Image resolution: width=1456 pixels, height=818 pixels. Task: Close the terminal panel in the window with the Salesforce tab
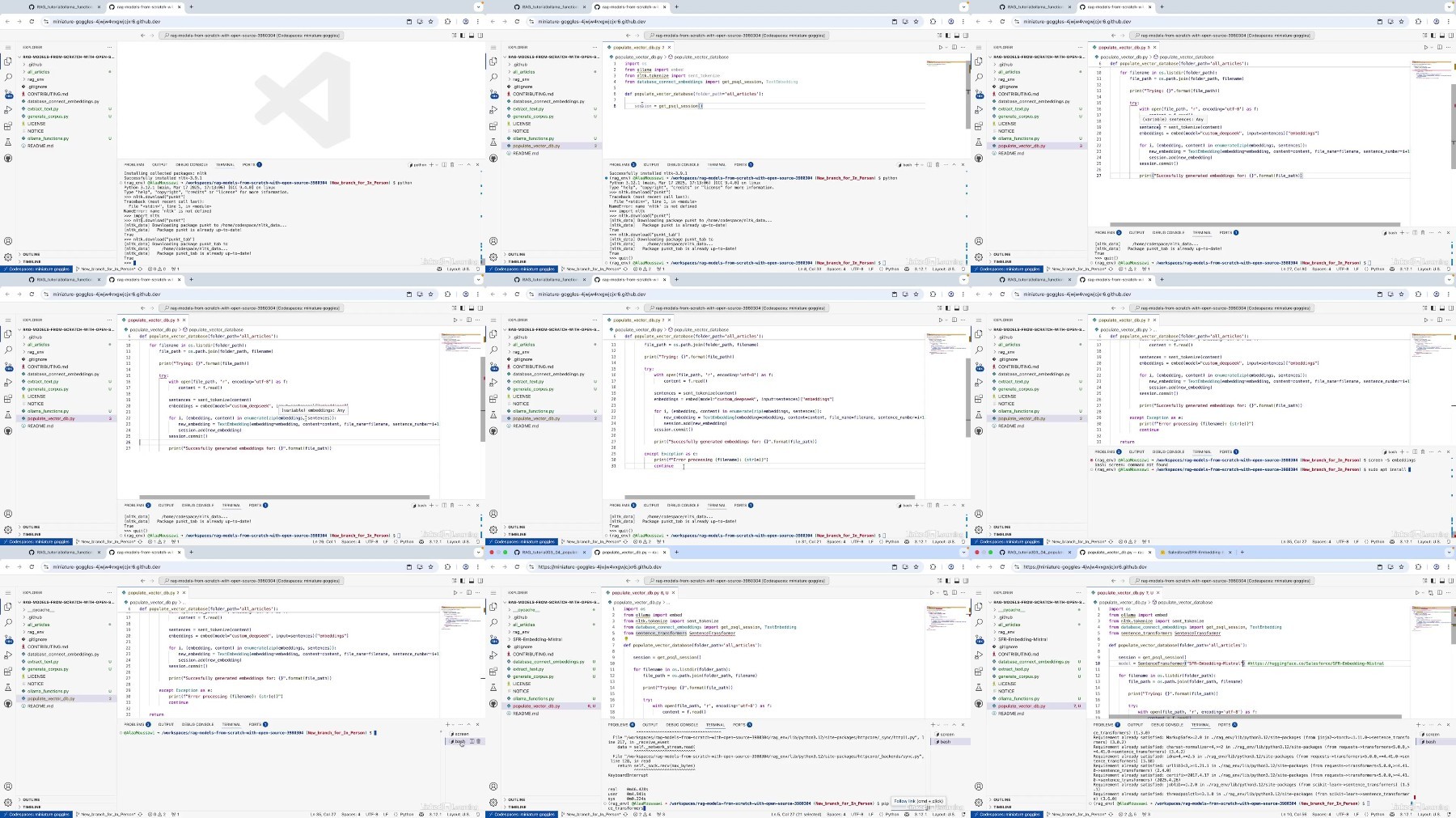[1448, 724]
